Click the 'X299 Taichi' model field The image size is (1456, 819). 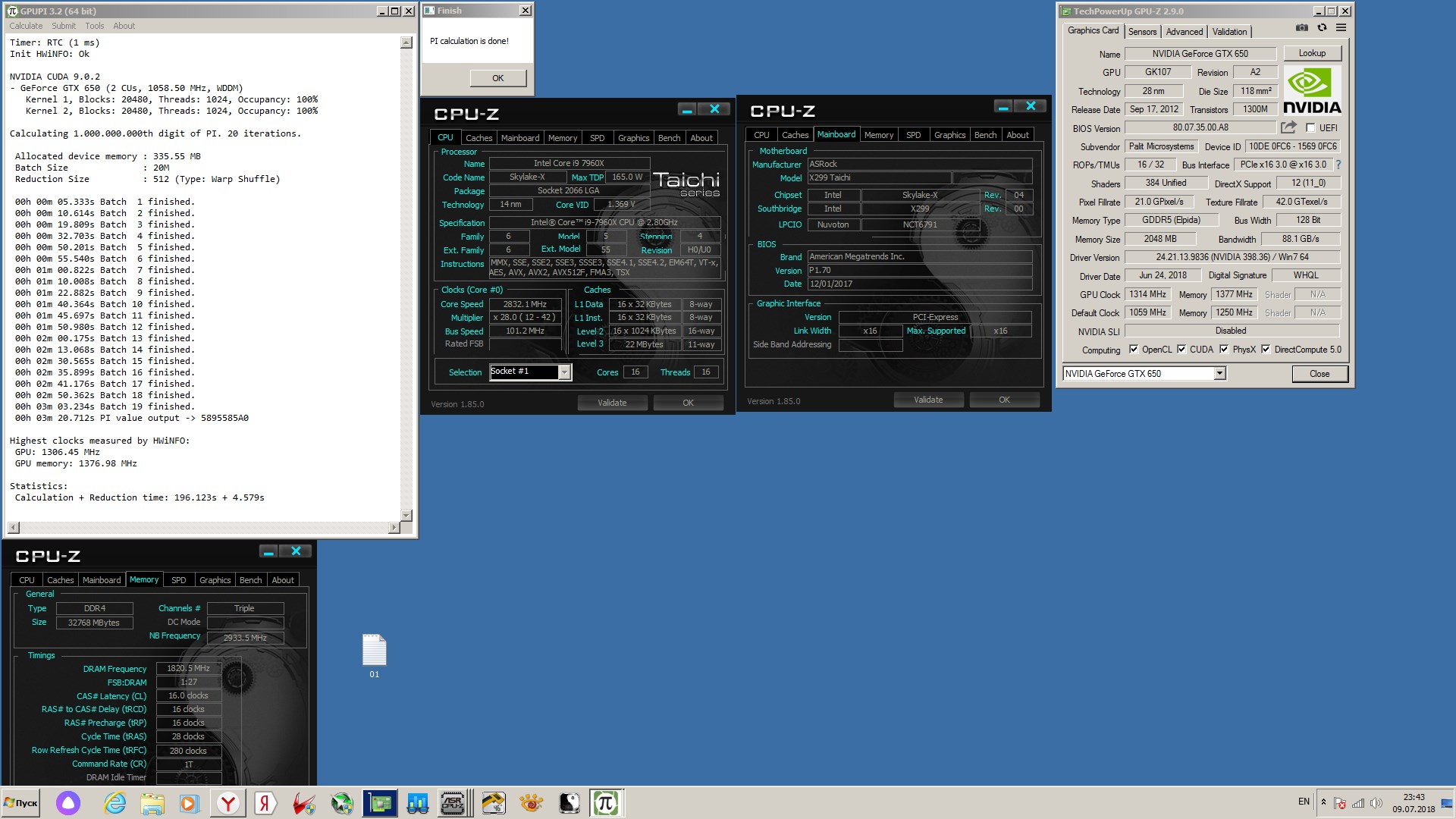tap(879, 177)
